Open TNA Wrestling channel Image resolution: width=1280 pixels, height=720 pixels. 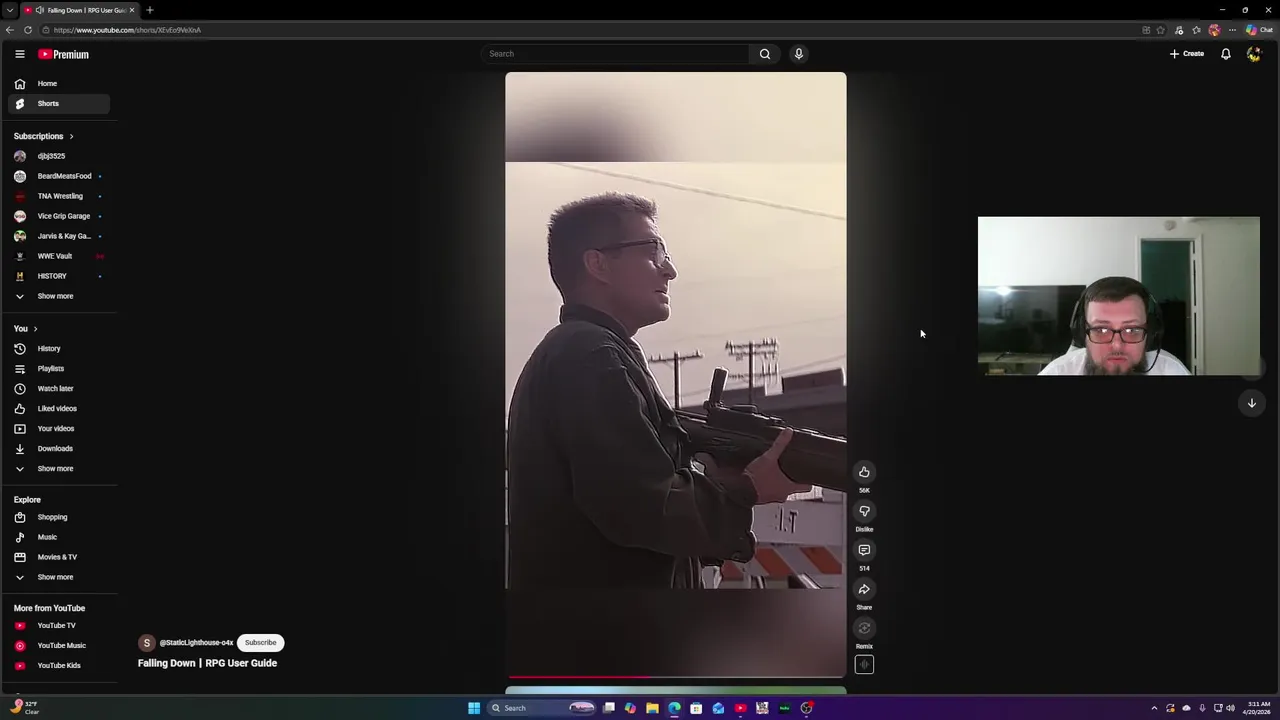(x=59, y=196)
